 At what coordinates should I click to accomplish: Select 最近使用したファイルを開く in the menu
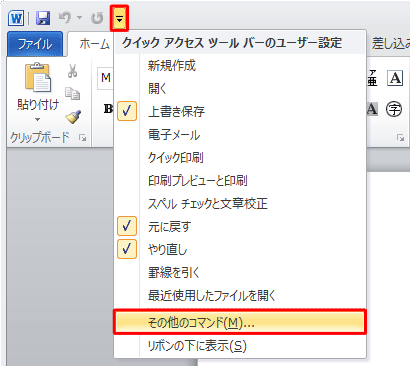(240, 295)
